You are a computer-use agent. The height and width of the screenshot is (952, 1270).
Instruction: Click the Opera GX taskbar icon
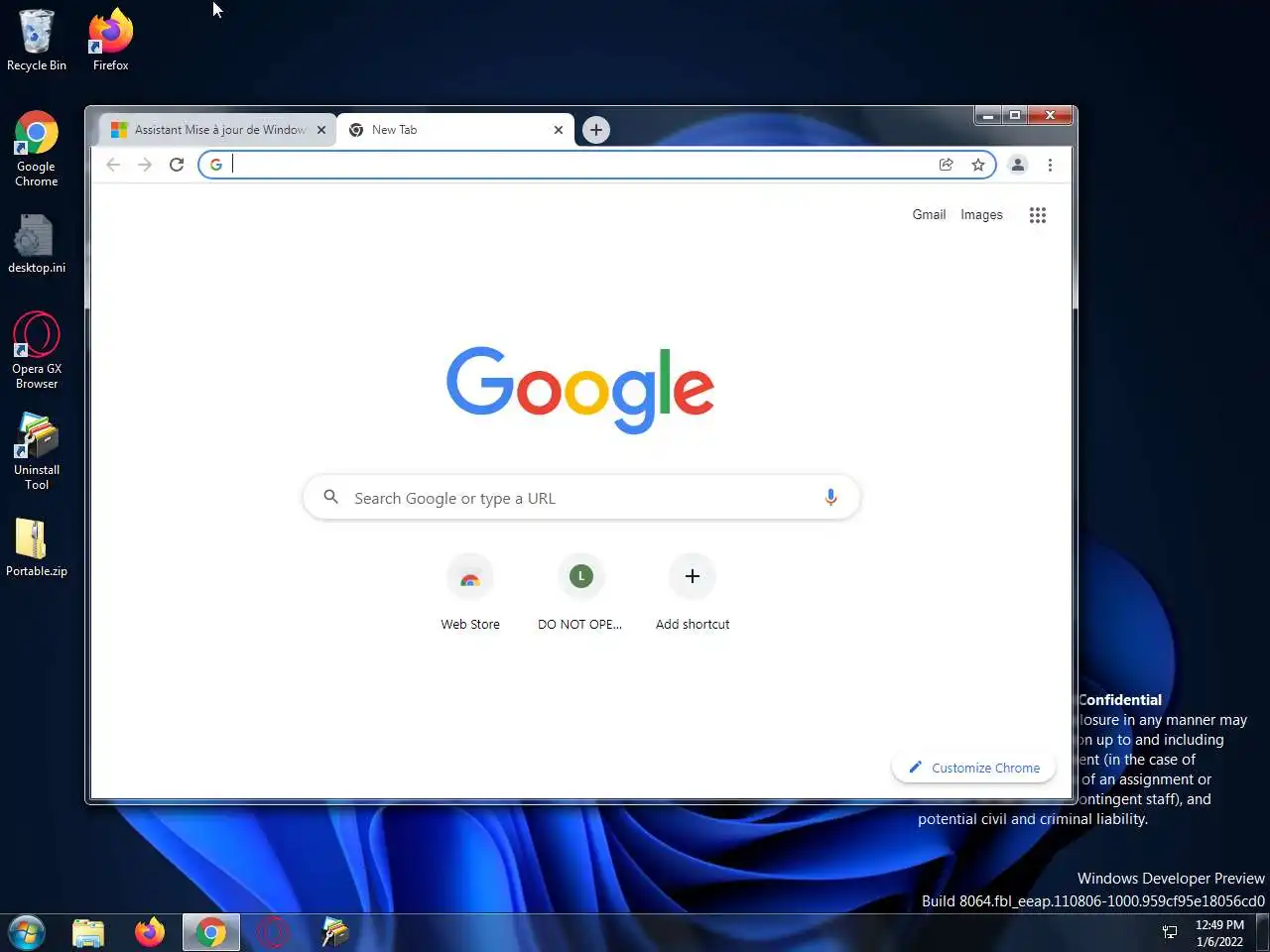(273, 932)
